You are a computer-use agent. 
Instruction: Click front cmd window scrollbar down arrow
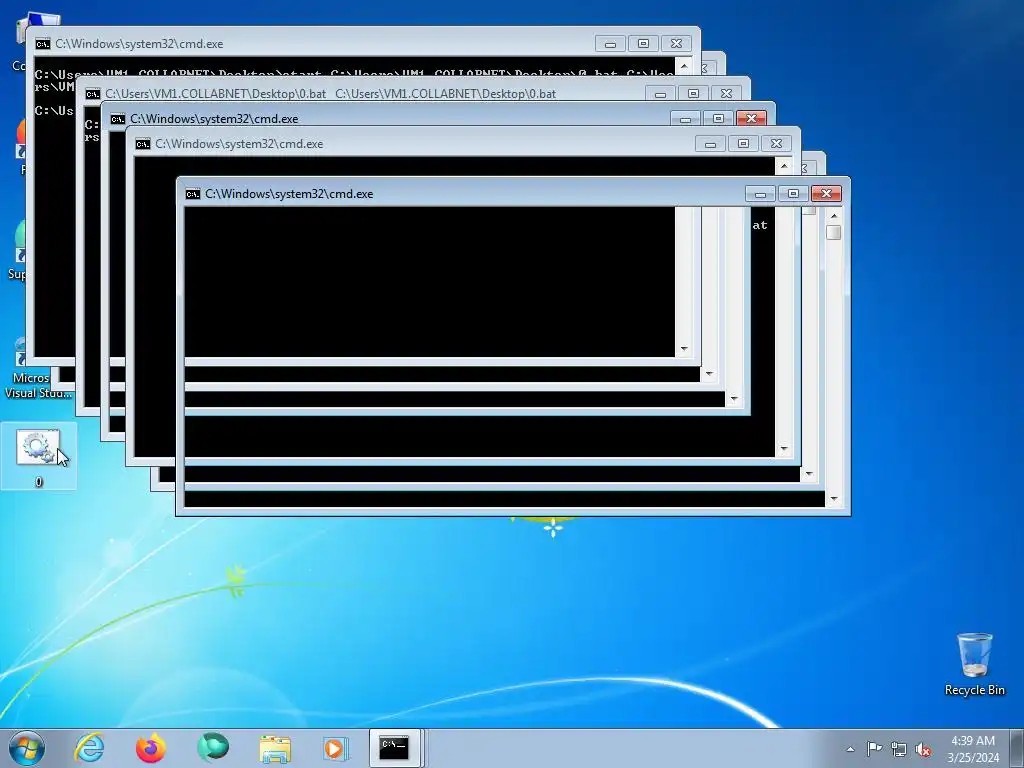pos(833,499)
